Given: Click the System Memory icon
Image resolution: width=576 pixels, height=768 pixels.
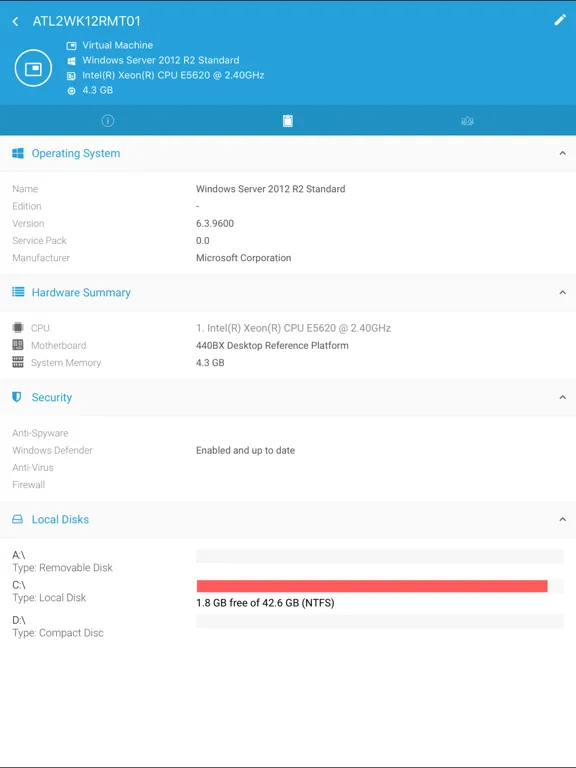Looking at the screenshot, I should [x=18, y=362].
